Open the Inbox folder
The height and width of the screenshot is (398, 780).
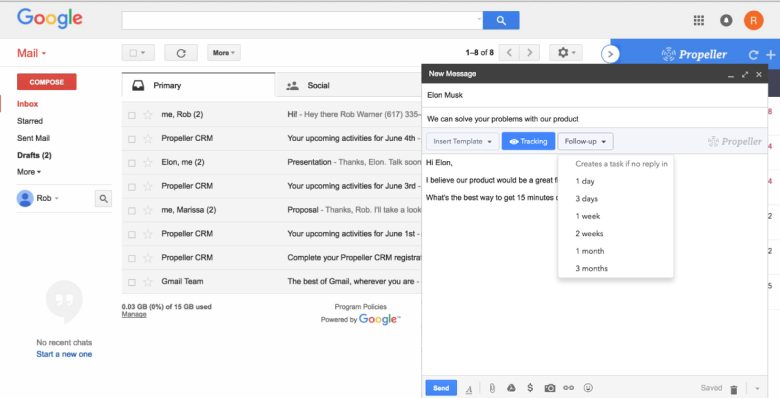27,104
